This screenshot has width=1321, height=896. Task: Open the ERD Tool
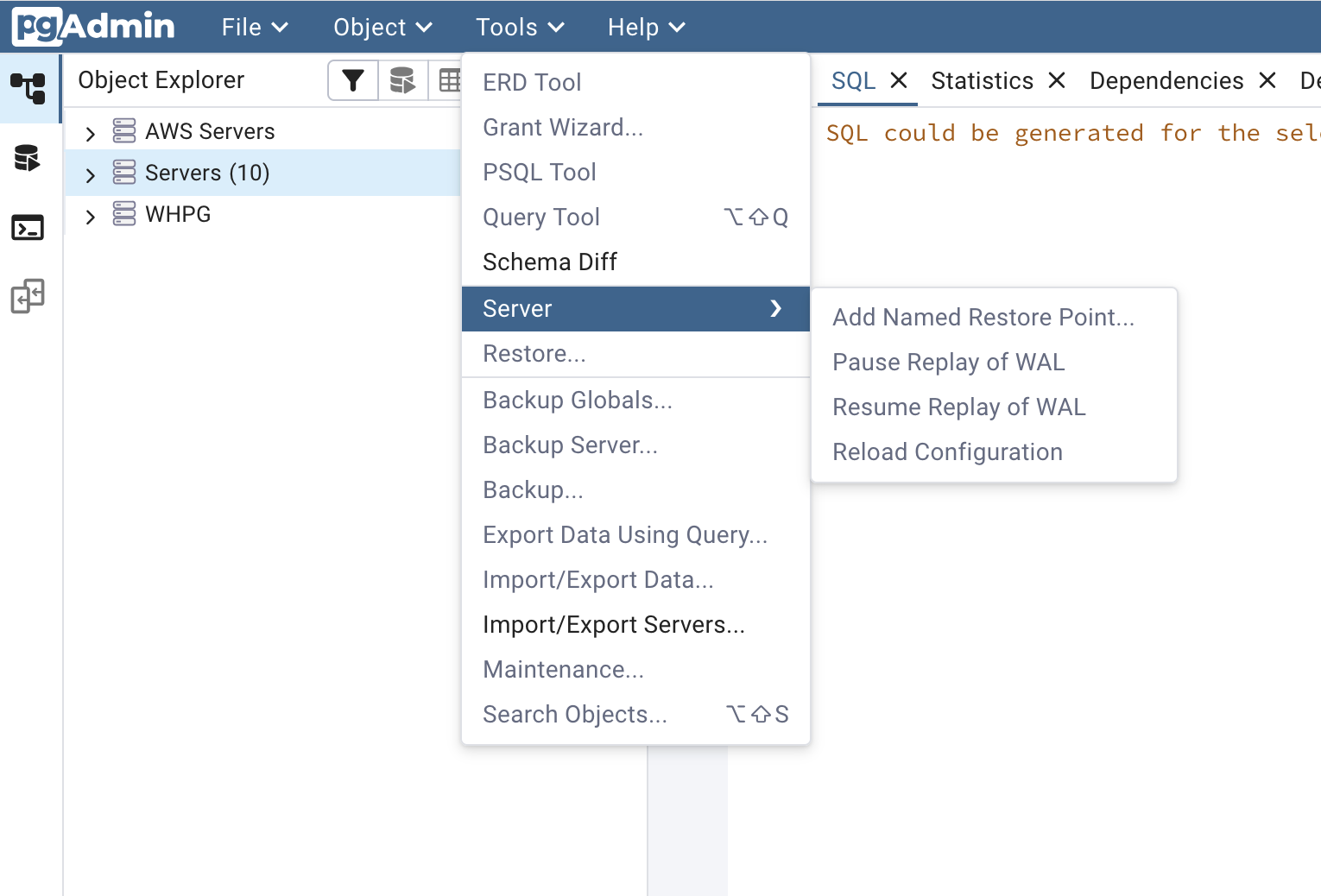point(532,81)
